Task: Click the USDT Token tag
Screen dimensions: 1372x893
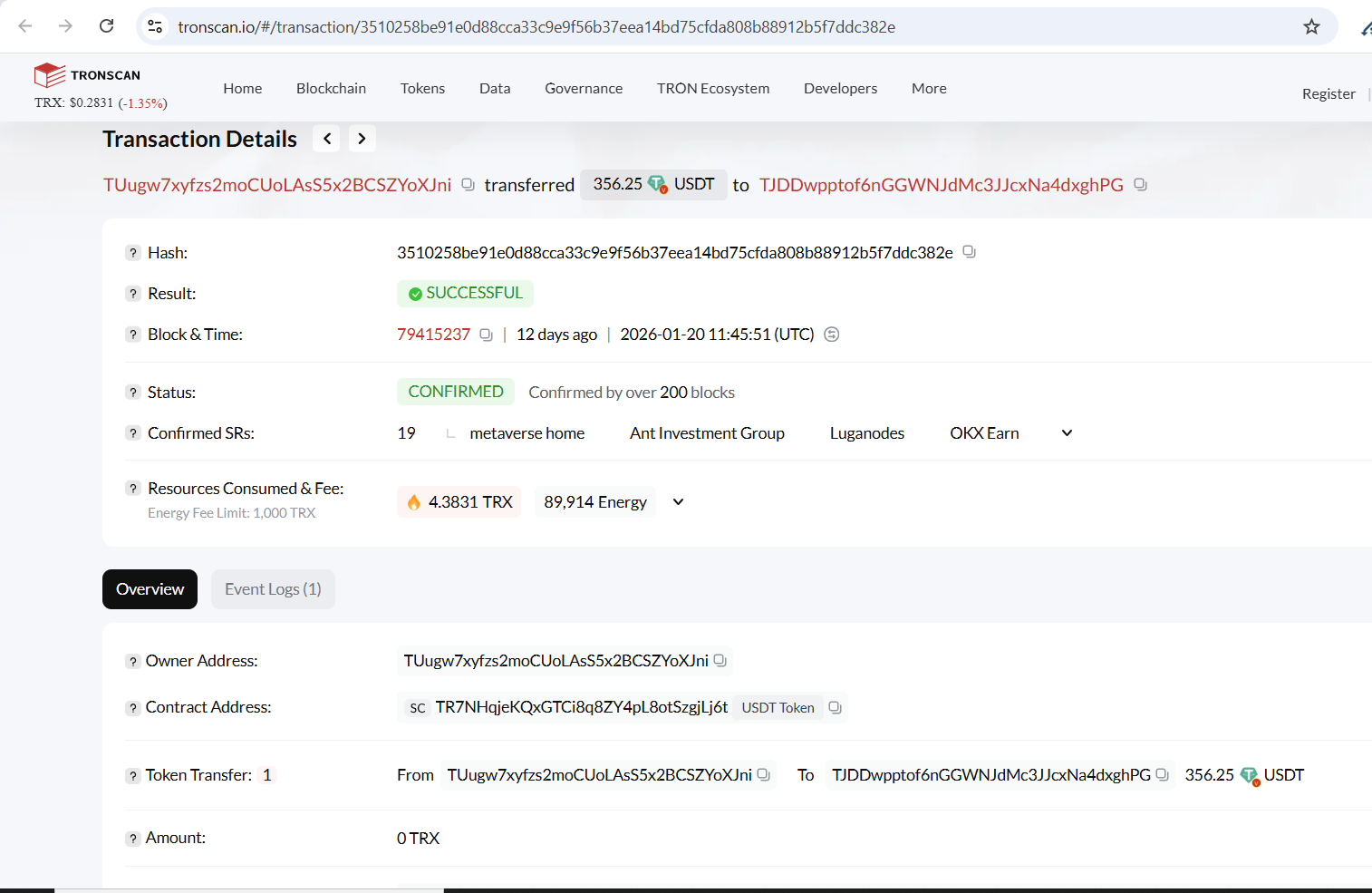Action: (778, 708)
